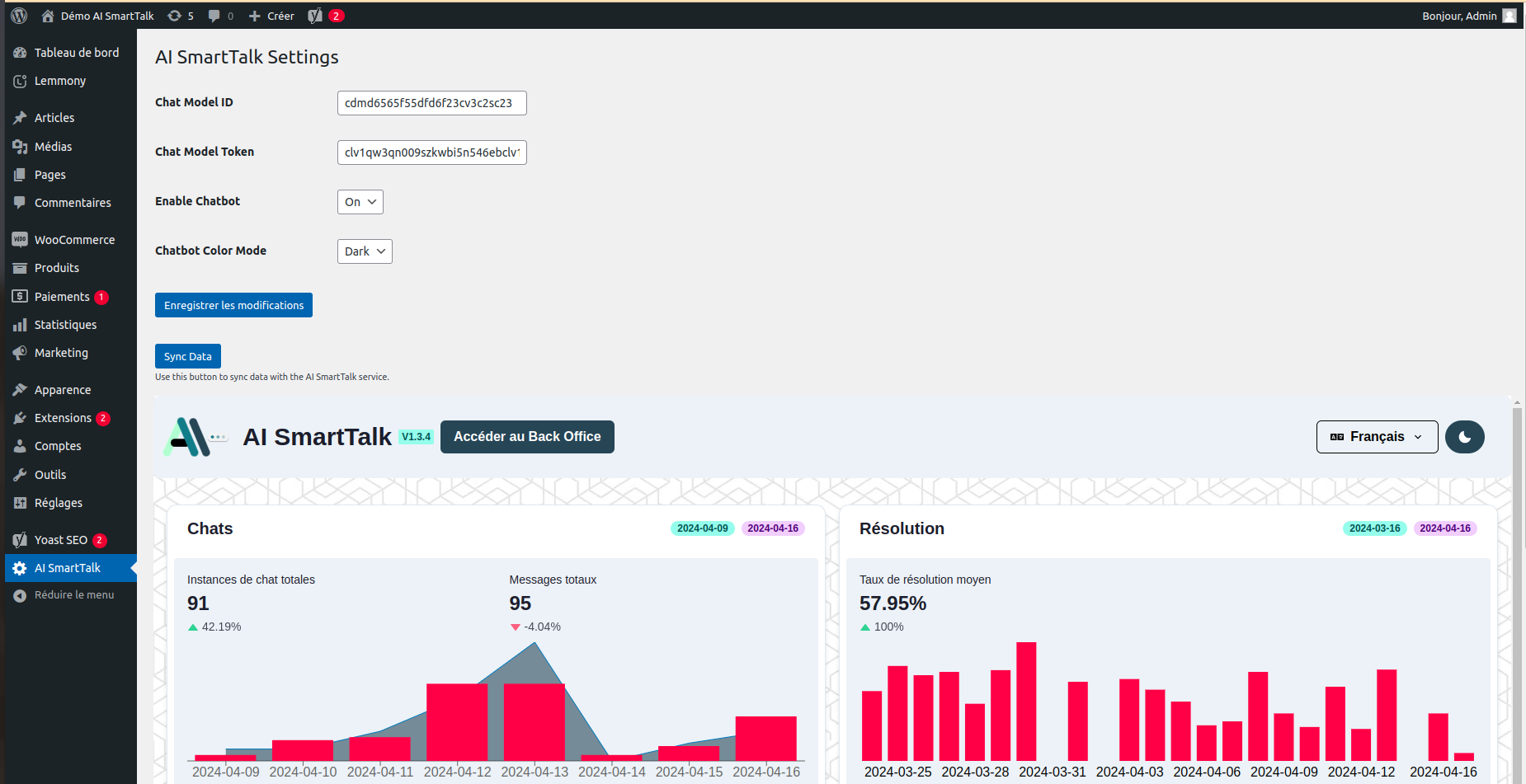Click the AI SmartTalk gear icon in sidebar
Viewport: 1526px width, 784px height.
pos(20,568)
